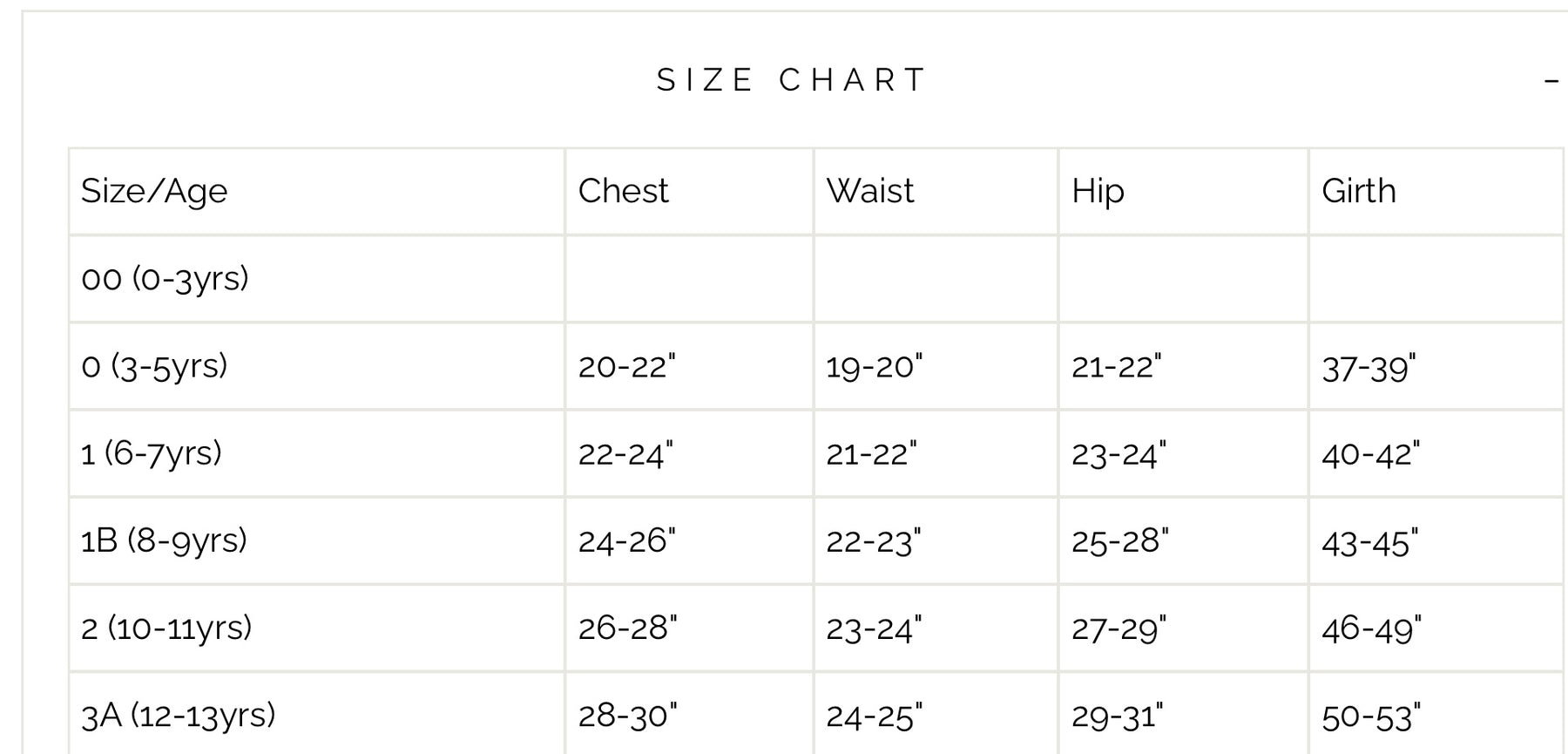
Task: Click the 37-39" girth measurement cell
Action: [x=1369, y=367]
